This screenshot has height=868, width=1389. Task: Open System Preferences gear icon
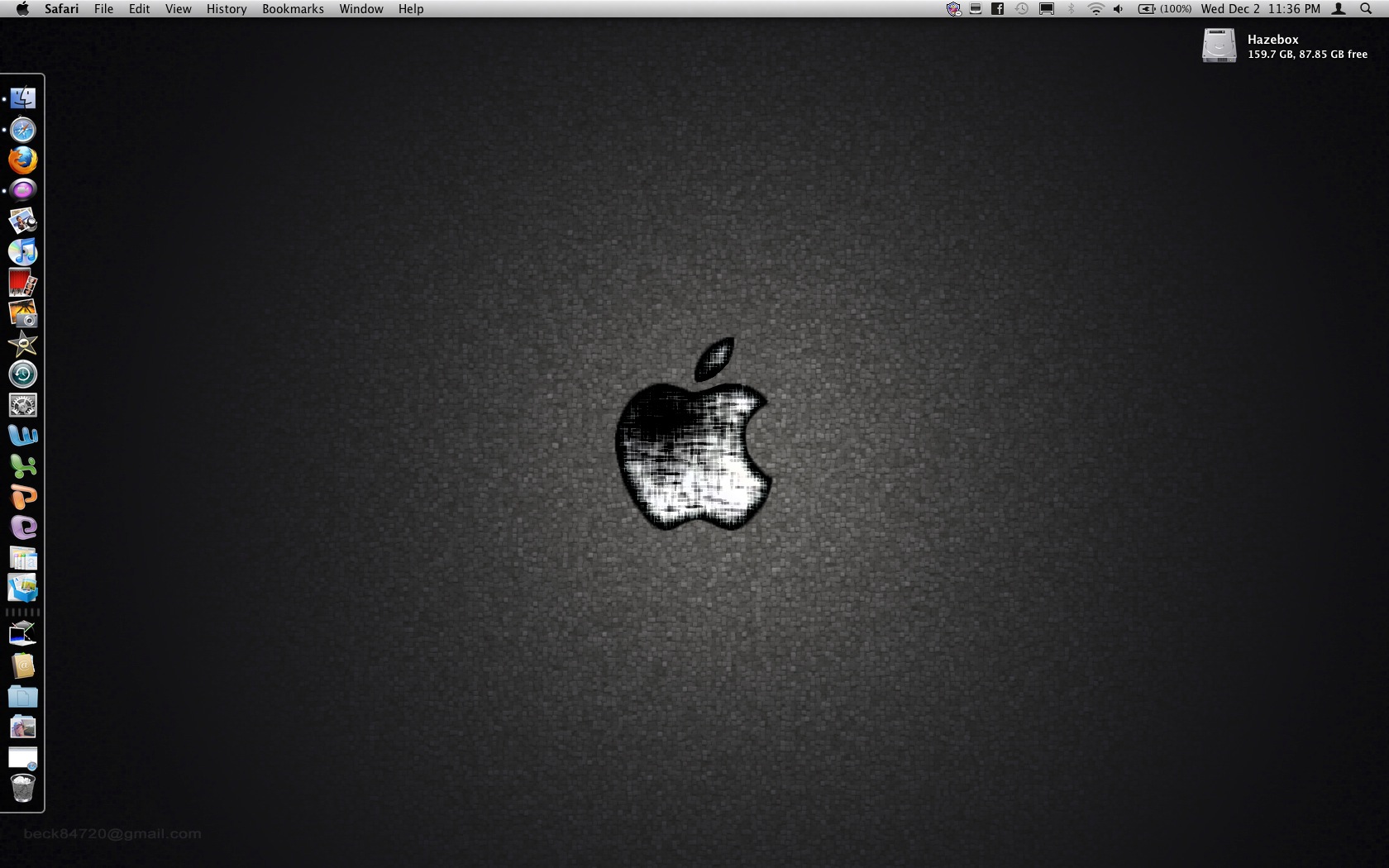coord(23,405)
